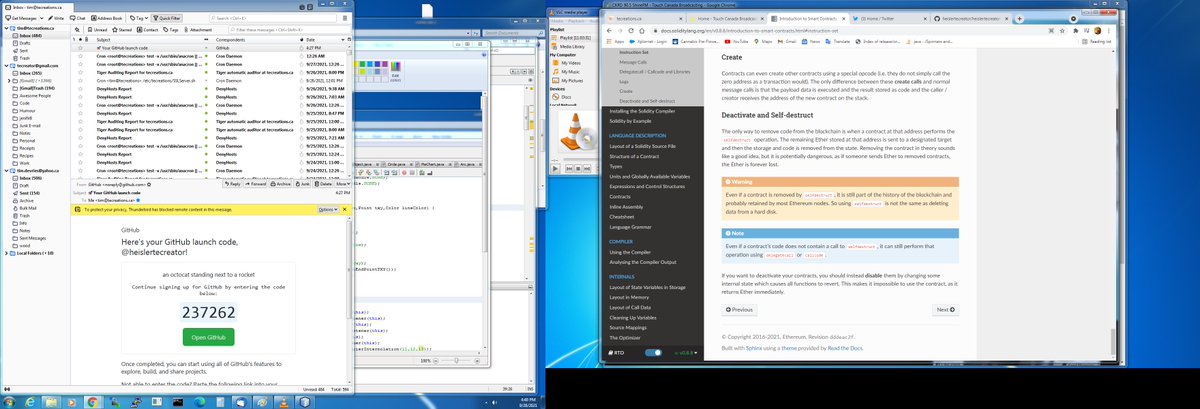This screenshot has height=409, width=1200.
Task: Open the More dropdown in message header
Action: point(343,185)
